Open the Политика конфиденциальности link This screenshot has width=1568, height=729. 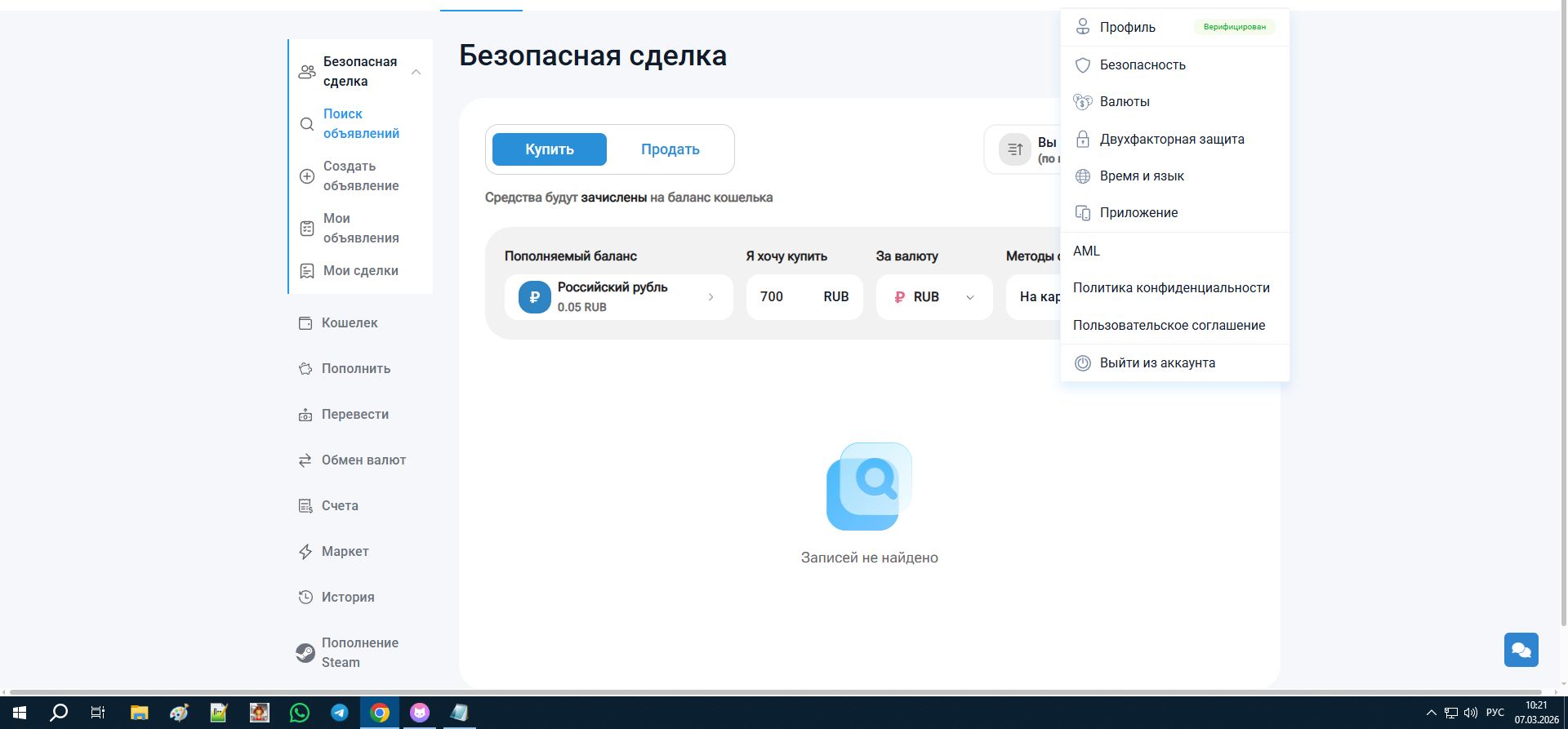point(1171,288)
